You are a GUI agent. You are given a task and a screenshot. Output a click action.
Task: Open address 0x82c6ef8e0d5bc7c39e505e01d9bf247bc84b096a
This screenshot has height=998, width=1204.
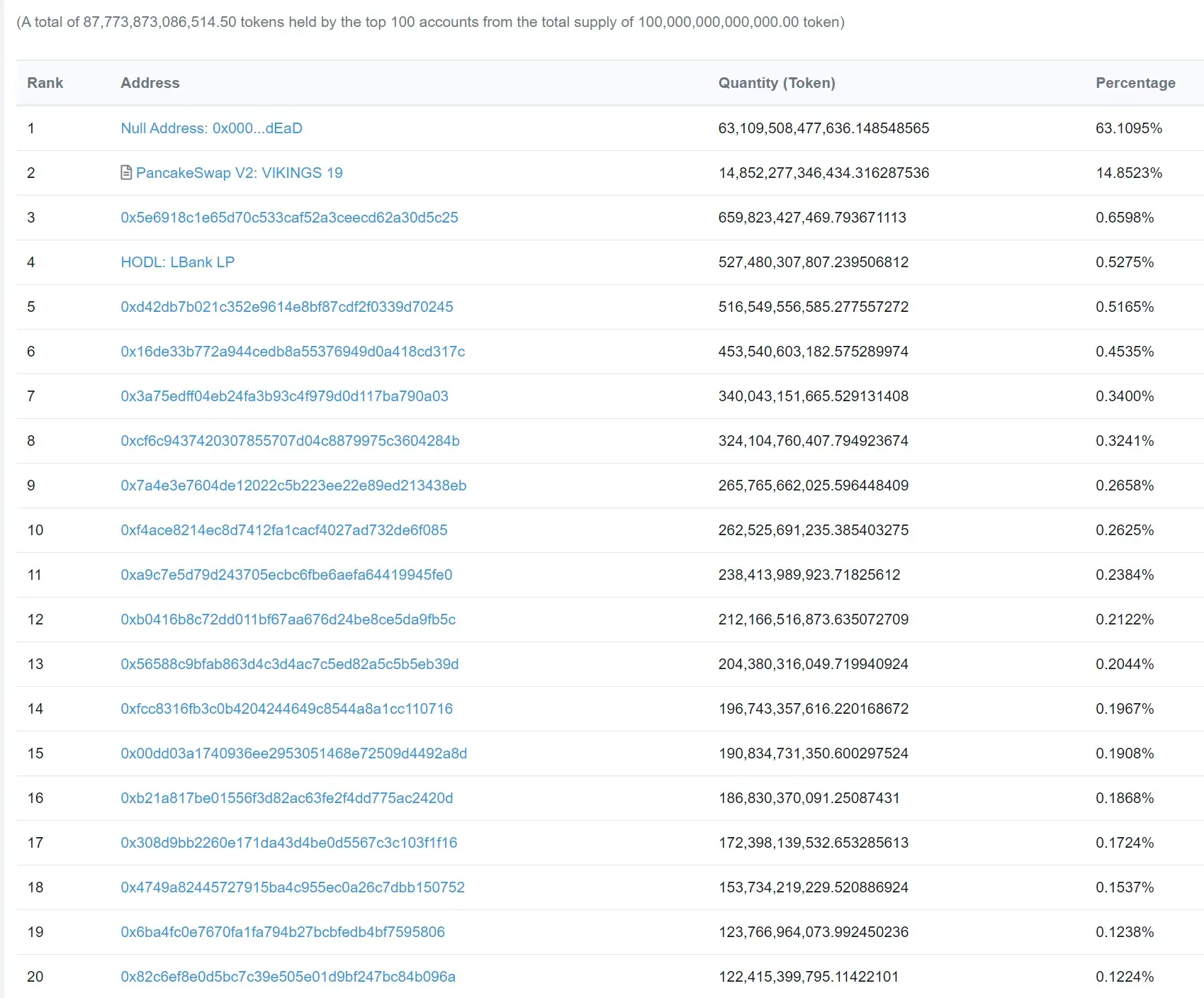(288, 977)
